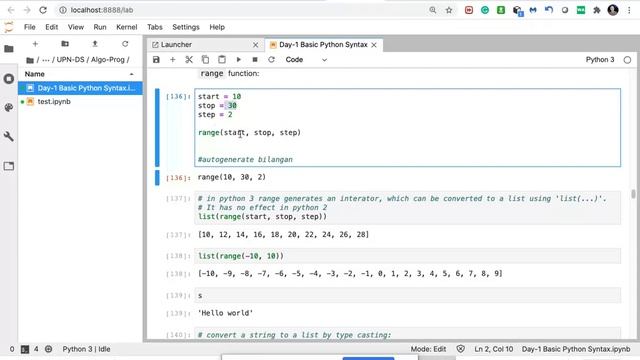Insert a cell below with plus icon

[x=173, y=60]
